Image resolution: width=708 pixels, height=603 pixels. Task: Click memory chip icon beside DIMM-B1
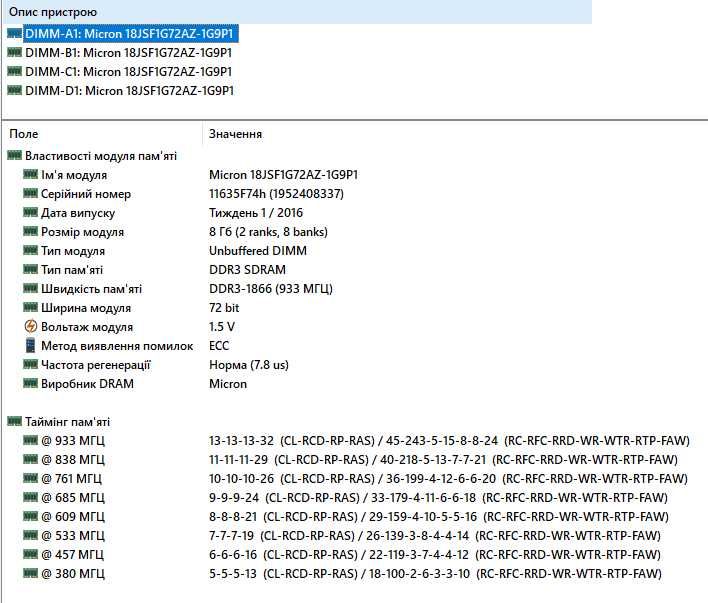[14, 52]
